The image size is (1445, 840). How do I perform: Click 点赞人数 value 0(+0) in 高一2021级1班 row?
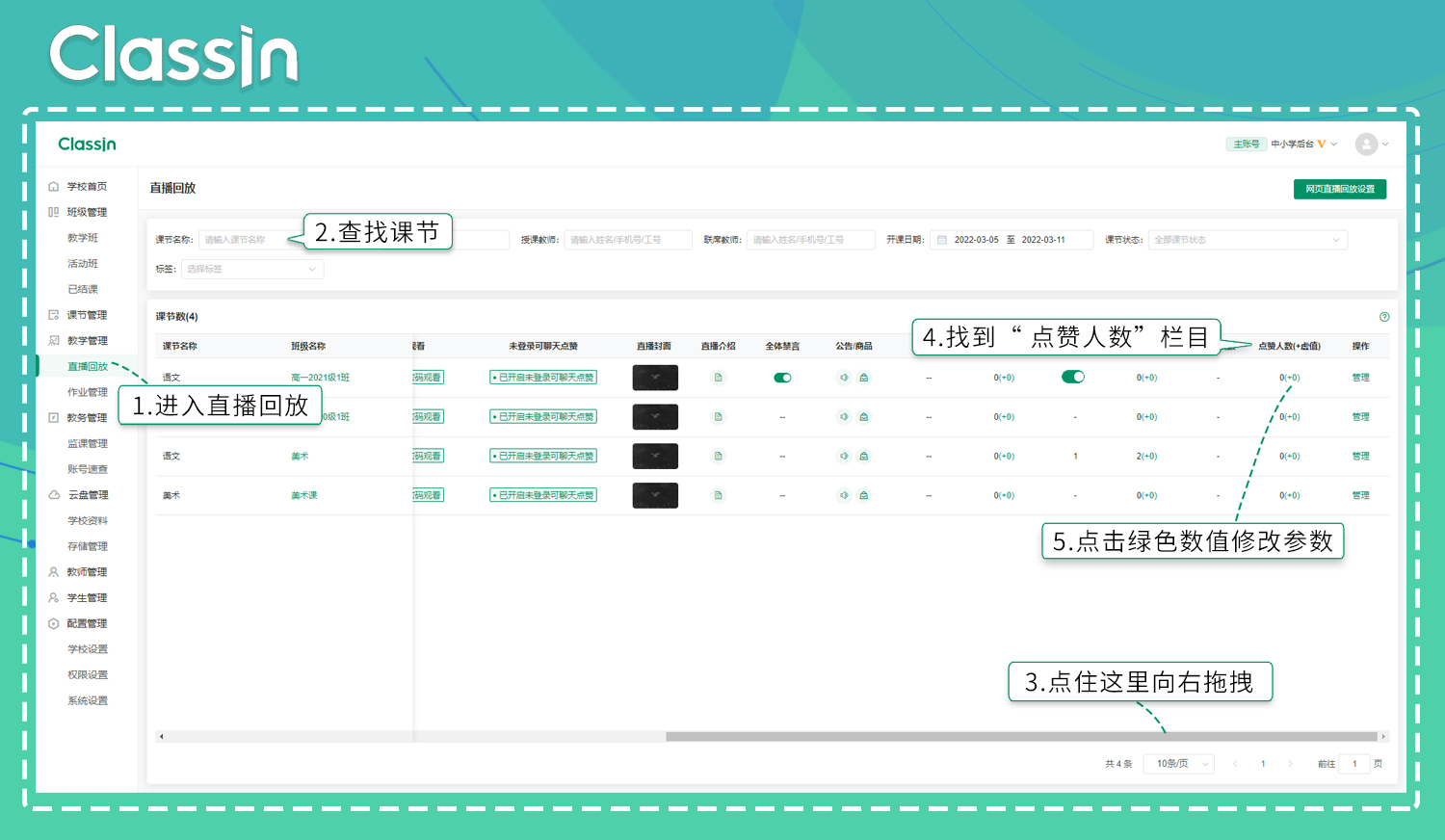(x=1290, y=378)
